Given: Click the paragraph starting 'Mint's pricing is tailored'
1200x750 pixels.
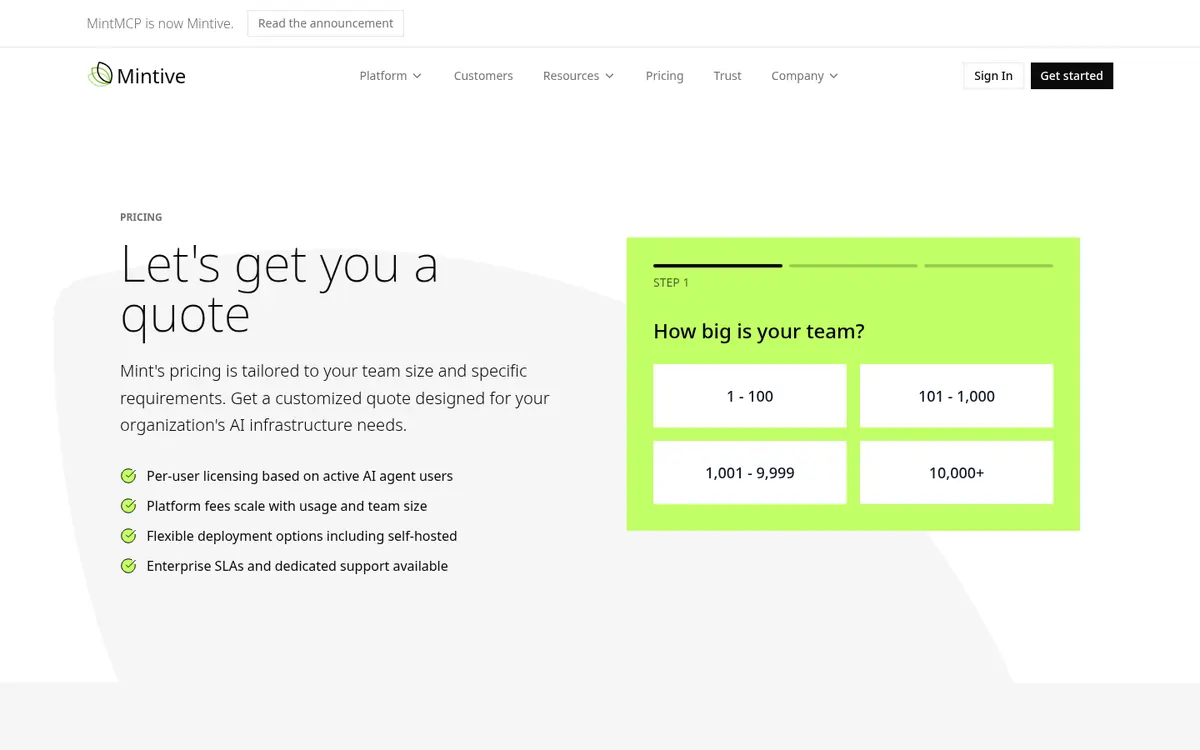Looking at the screenshot, I should click(x=335, y=398).
